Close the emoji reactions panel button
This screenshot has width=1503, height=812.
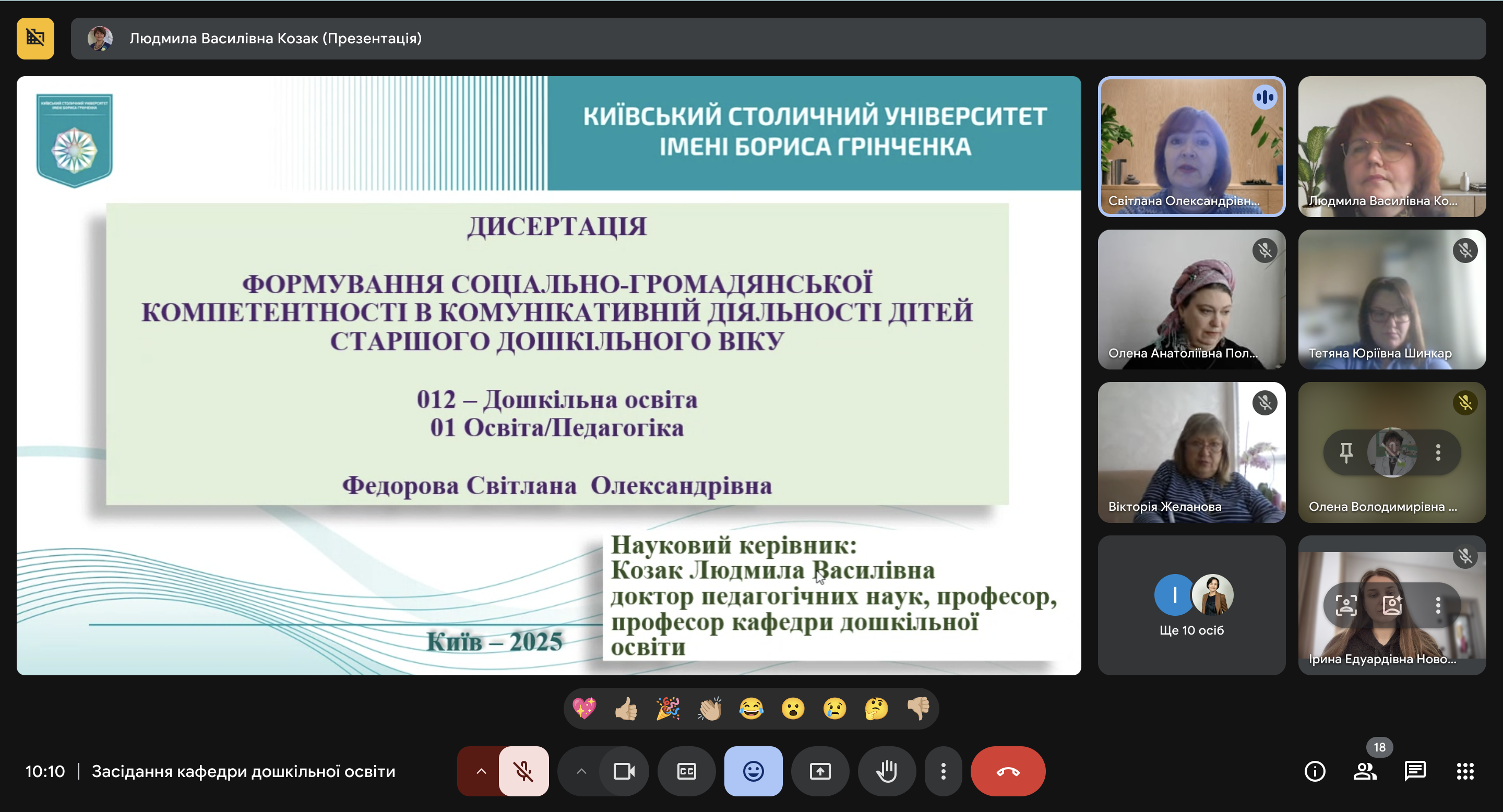click(753, 771)
